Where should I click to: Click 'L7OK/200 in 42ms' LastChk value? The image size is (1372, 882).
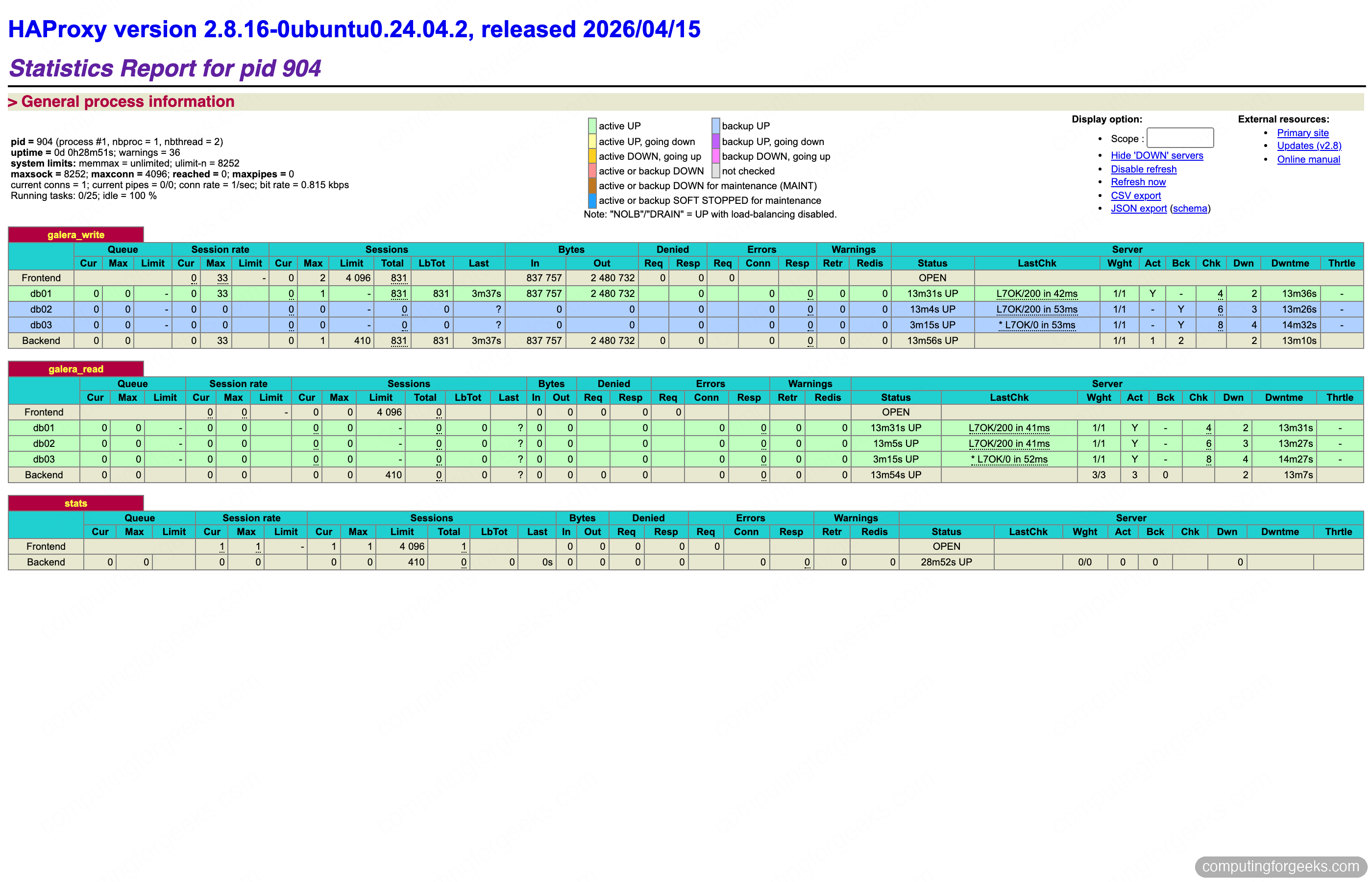pos(1036,294)
